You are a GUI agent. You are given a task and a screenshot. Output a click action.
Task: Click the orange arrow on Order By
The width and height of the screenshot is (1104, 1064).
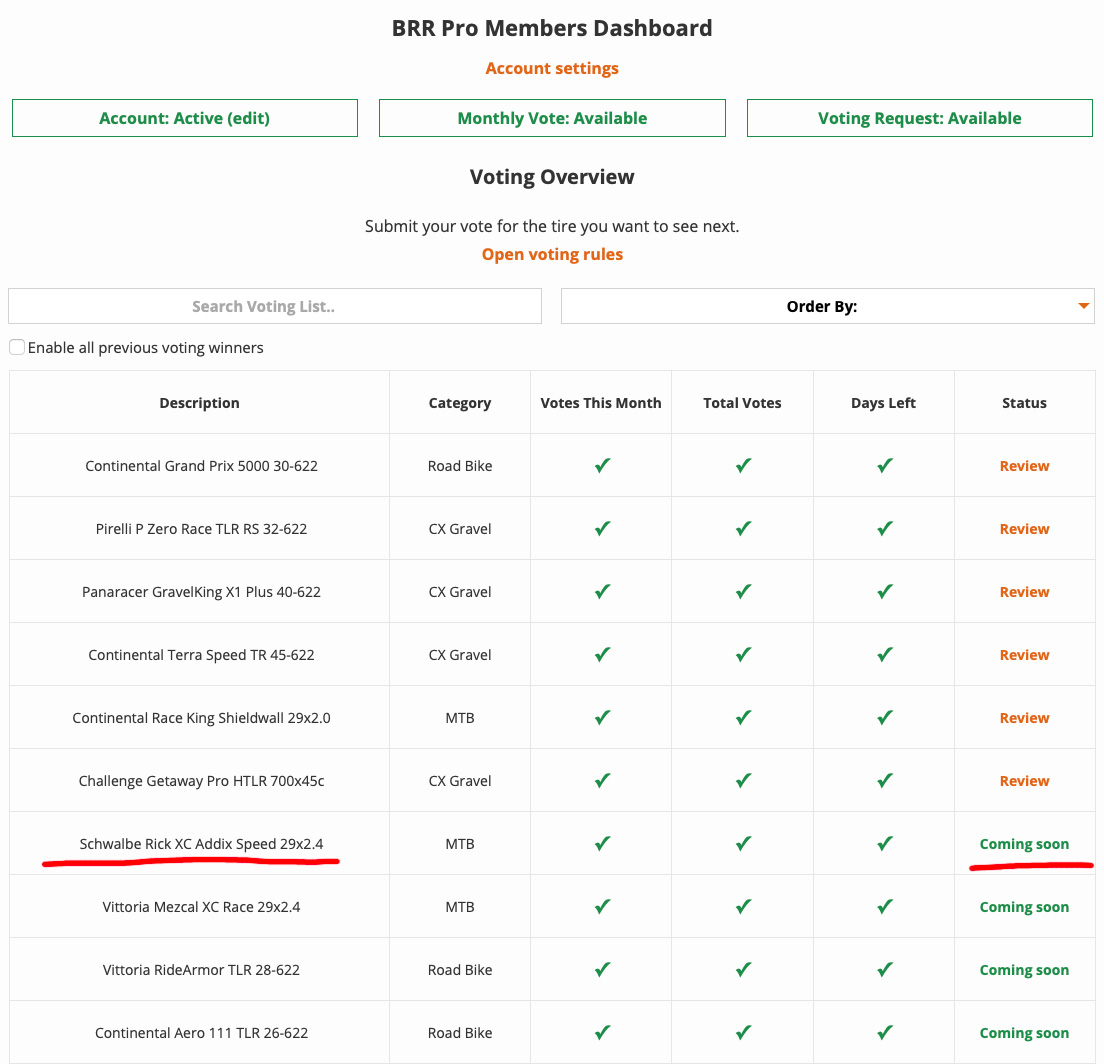coord(1083,307)
